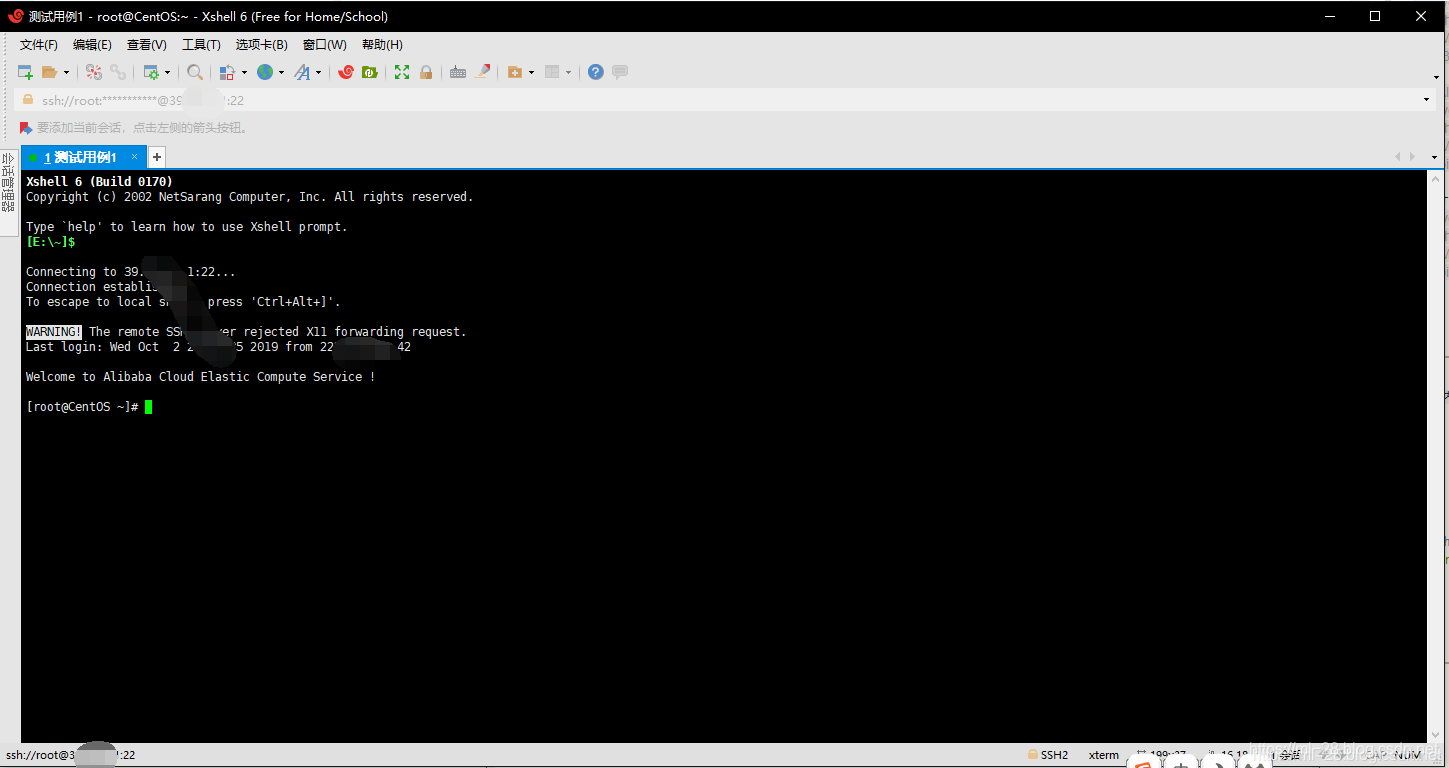Image resolution: width=1449 pixels, height=768 pixels.
Task: Click the Alibaba Cloud welcome line
Action: (x=201, y=377)
